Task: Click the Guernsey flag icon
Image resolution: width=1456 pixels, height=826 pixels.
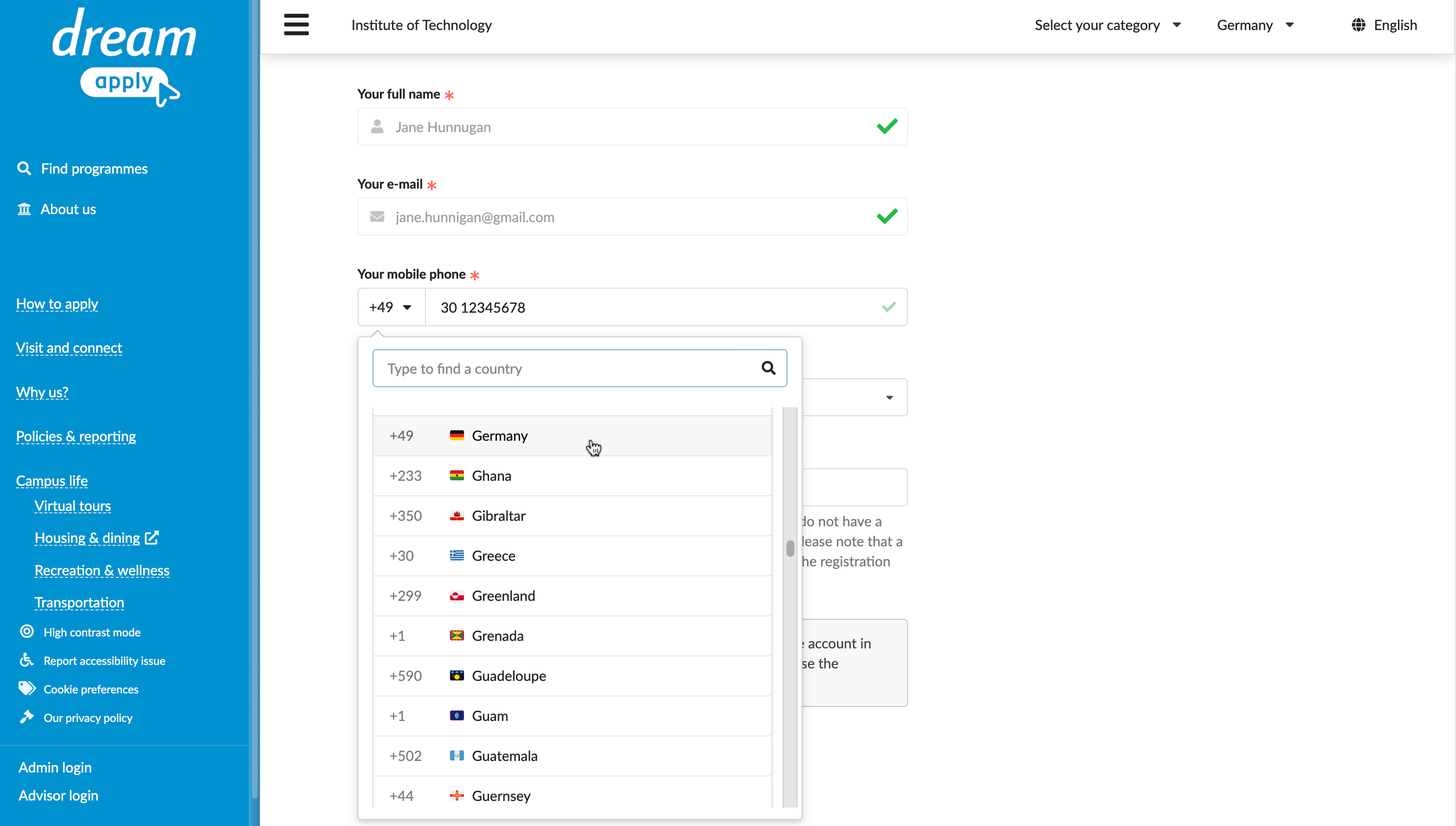Action: (x=456, y=795)
